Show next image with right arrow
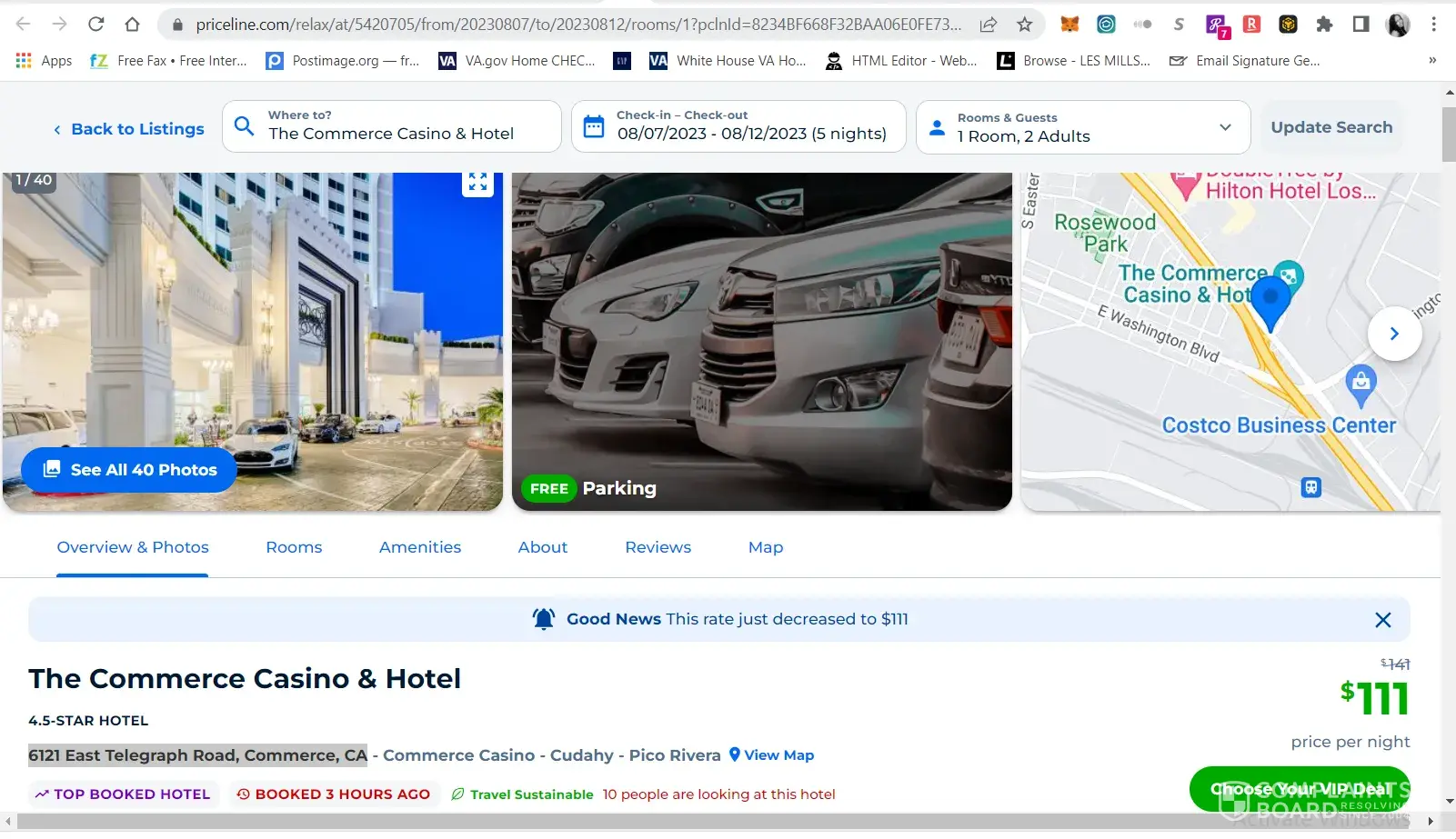The height and width of the screenshot is (839, 1456). click(x=1394, y=335)
